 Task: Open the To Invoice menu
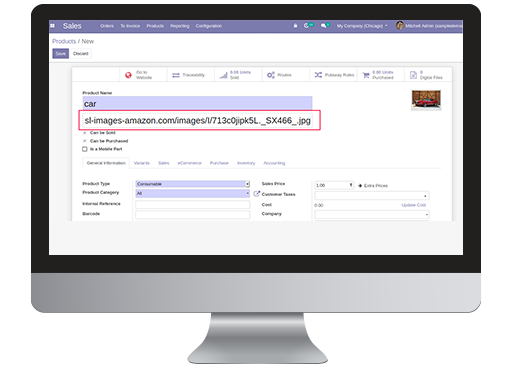click(130, 26)
